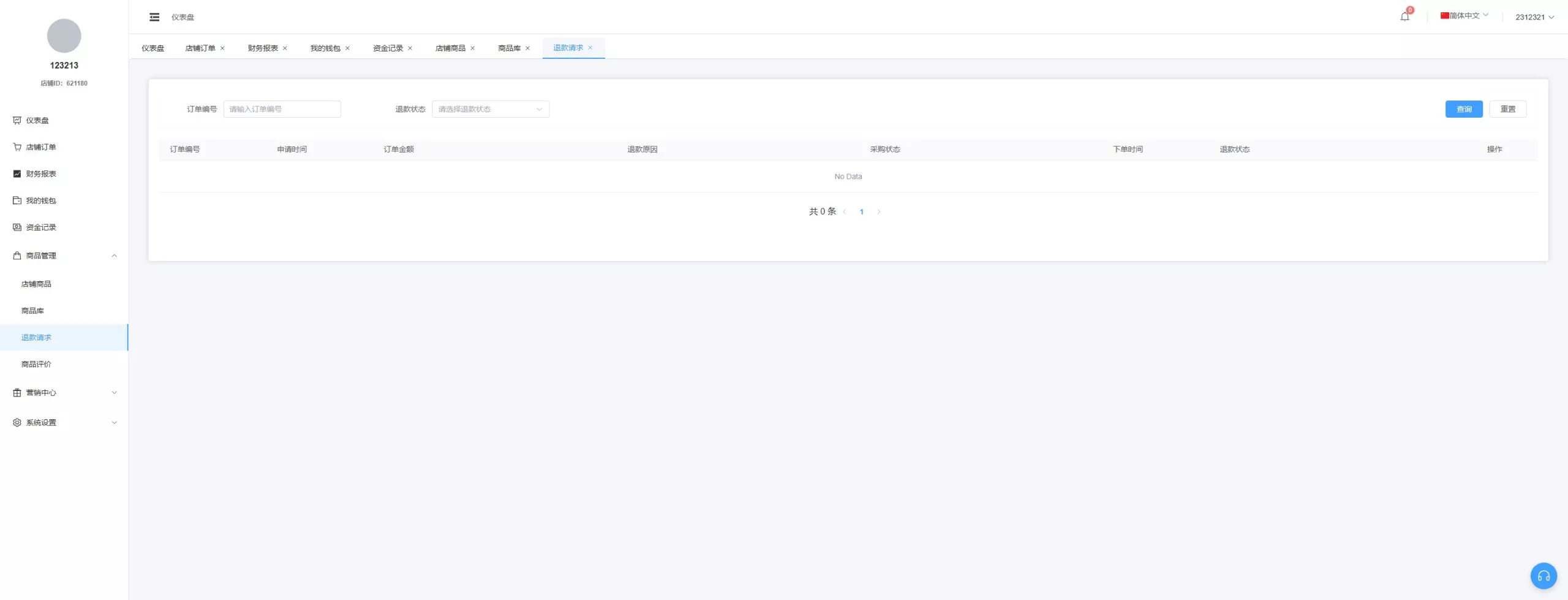Open the notification bell
1568x600 pixels.
coord(1404,17)
